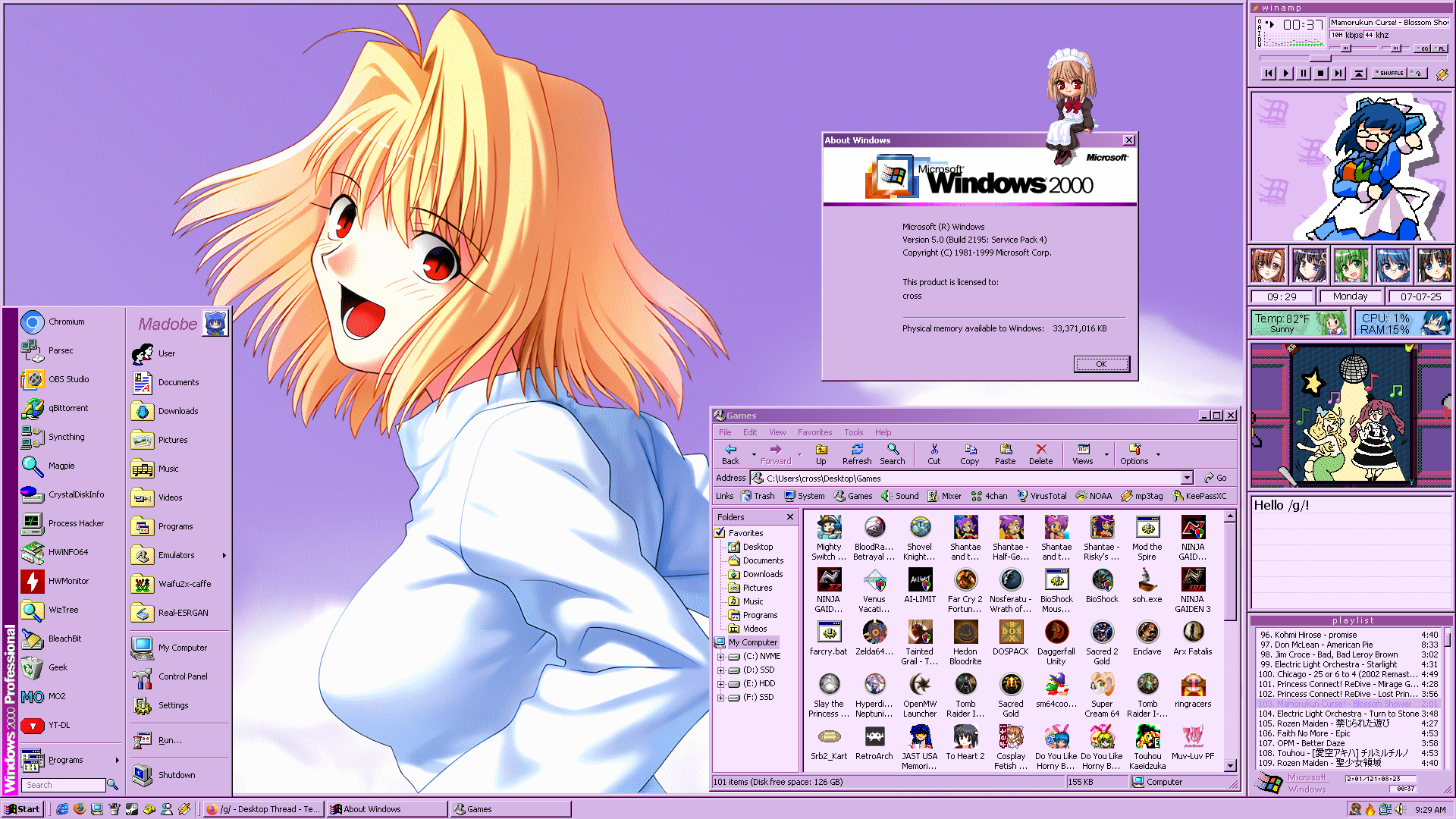Switch to About Windows taskbar button

387,809
